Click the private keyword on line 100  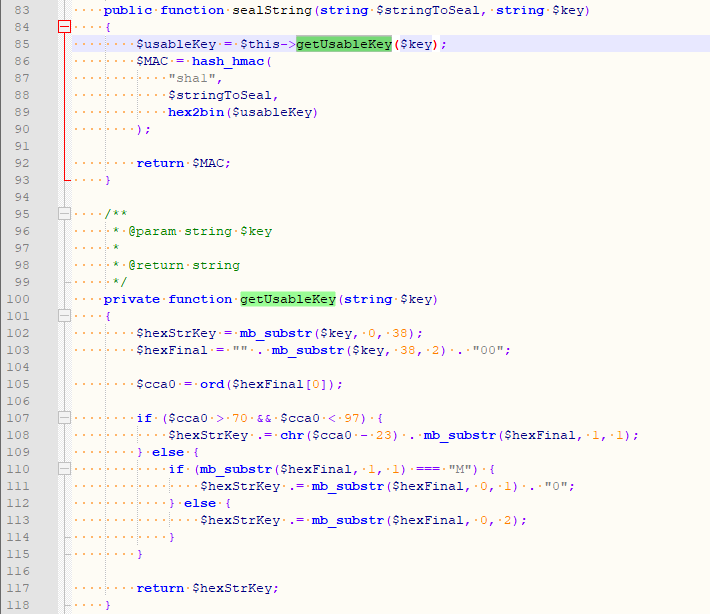131,299
